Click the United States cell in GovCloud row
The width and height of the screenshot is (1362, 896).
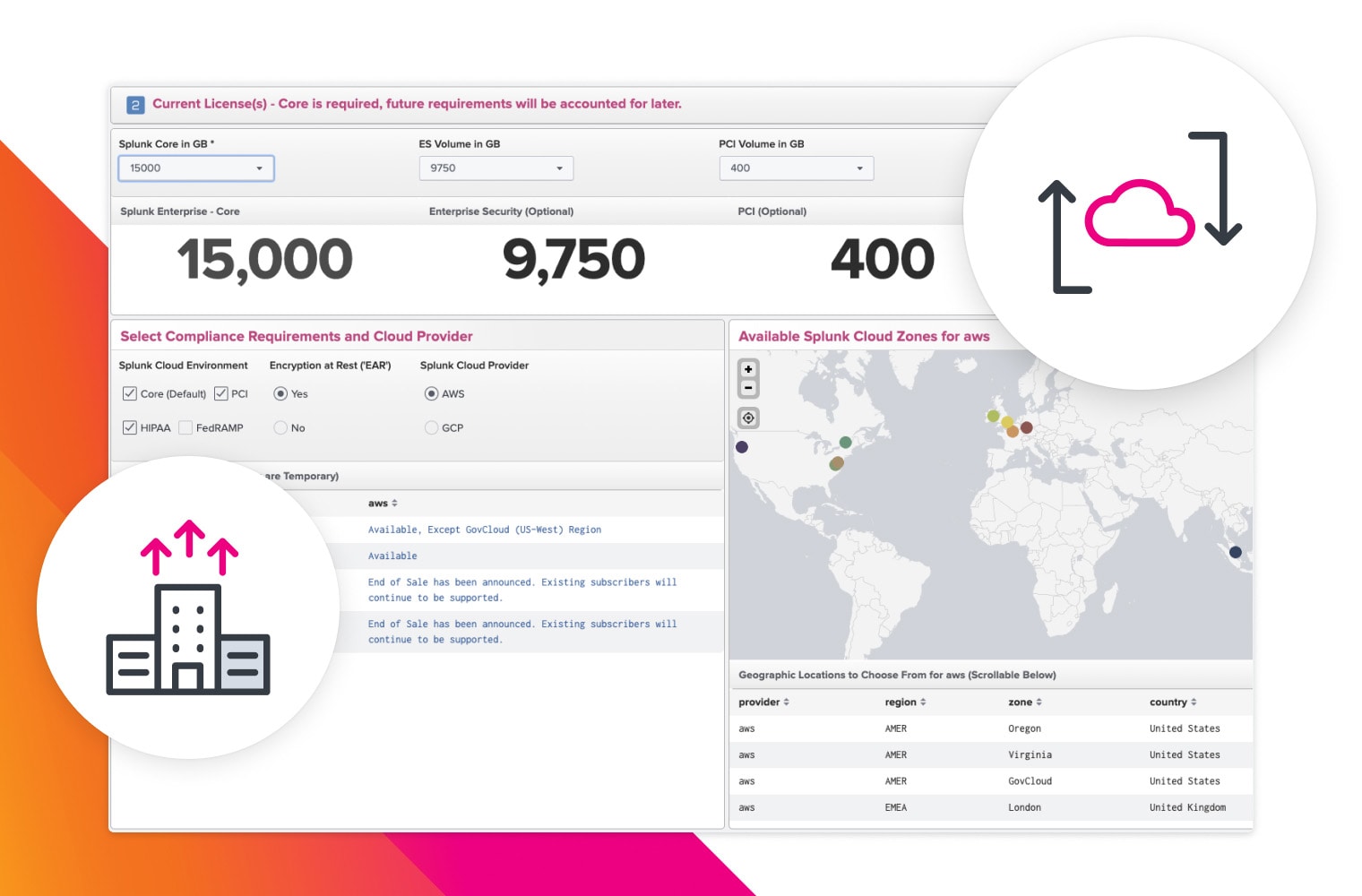[1185, 781]
